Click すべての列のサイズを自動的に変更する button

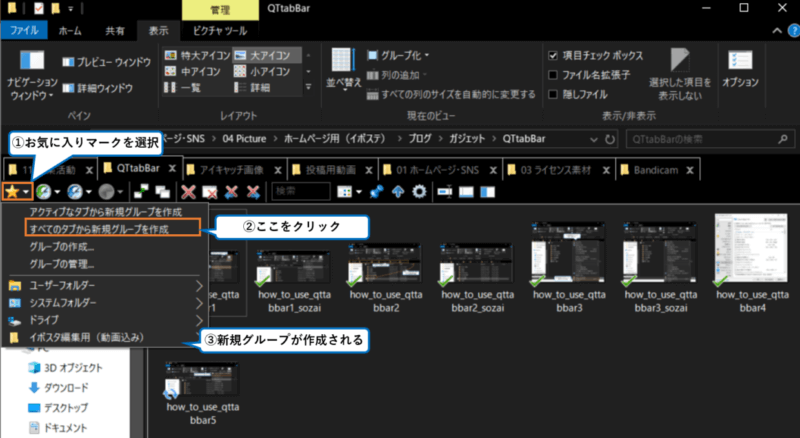click(451, 94)
